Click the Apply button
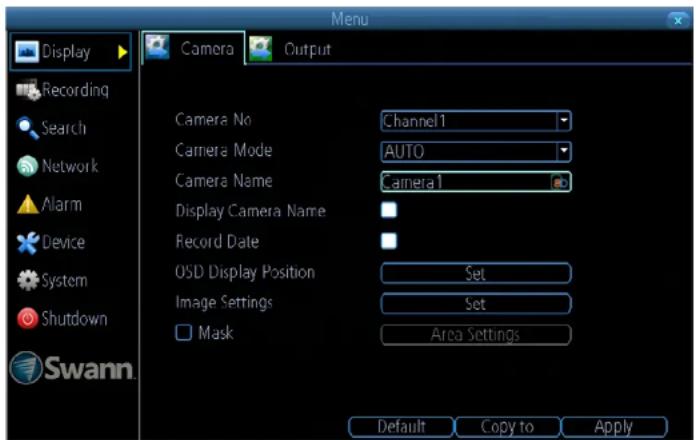This screenshot has width=696, height=440. [x=614, y=427]
